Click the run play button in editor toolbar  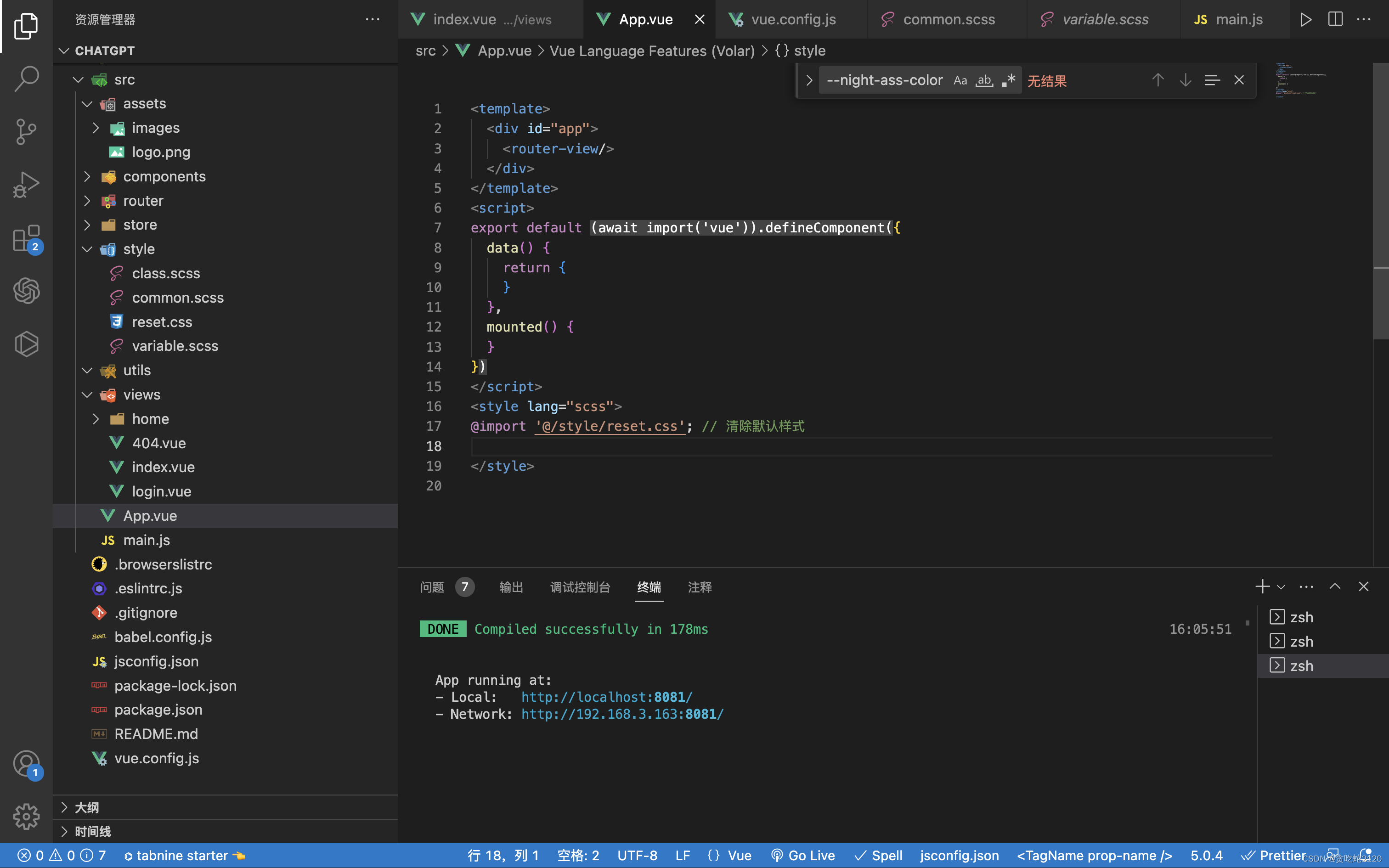click(1306, 19)
